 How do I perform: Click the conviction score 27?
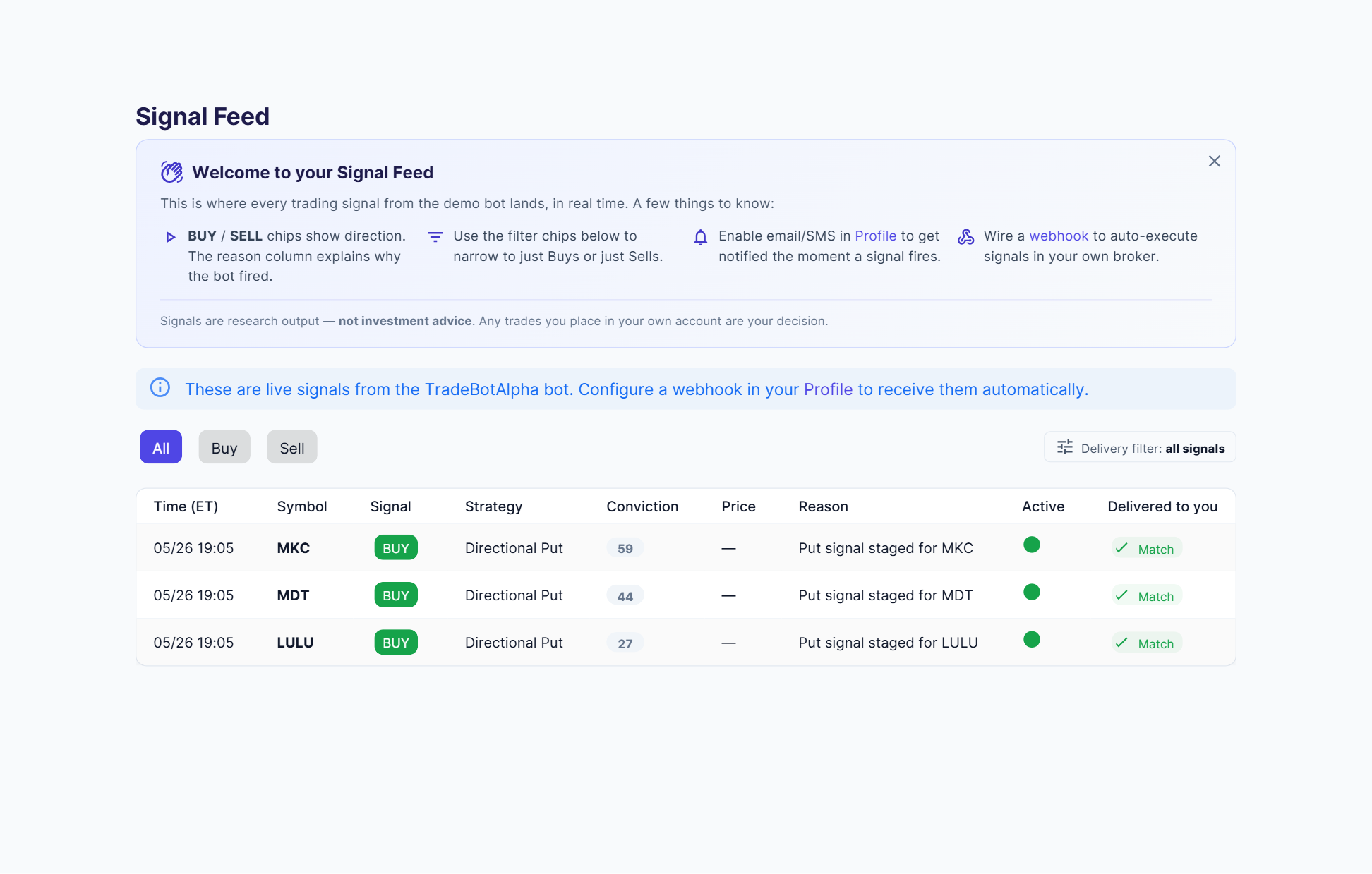(625, 643)
